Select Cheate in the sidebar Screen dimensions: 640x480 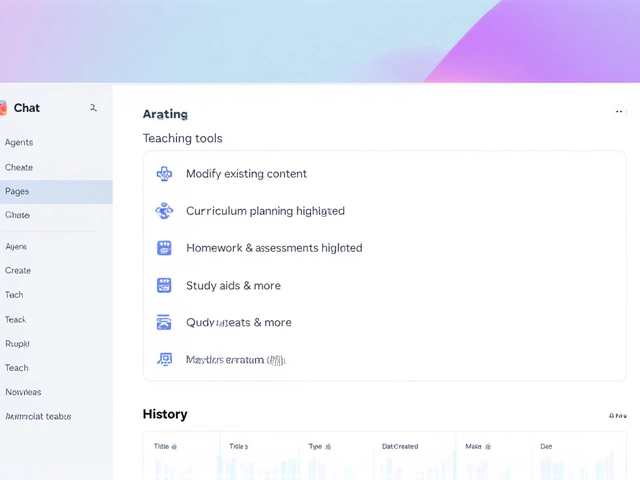click(x=19, y=167)
